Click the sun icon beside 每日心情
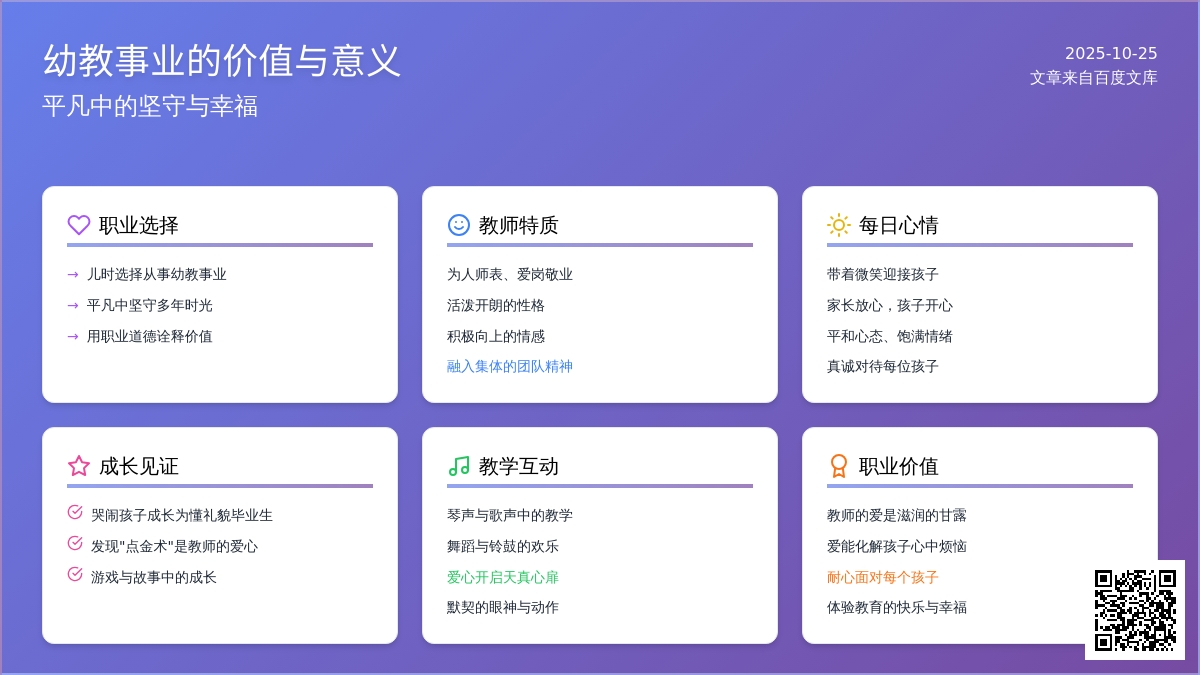1200x675 pixels. pos(839,225)
